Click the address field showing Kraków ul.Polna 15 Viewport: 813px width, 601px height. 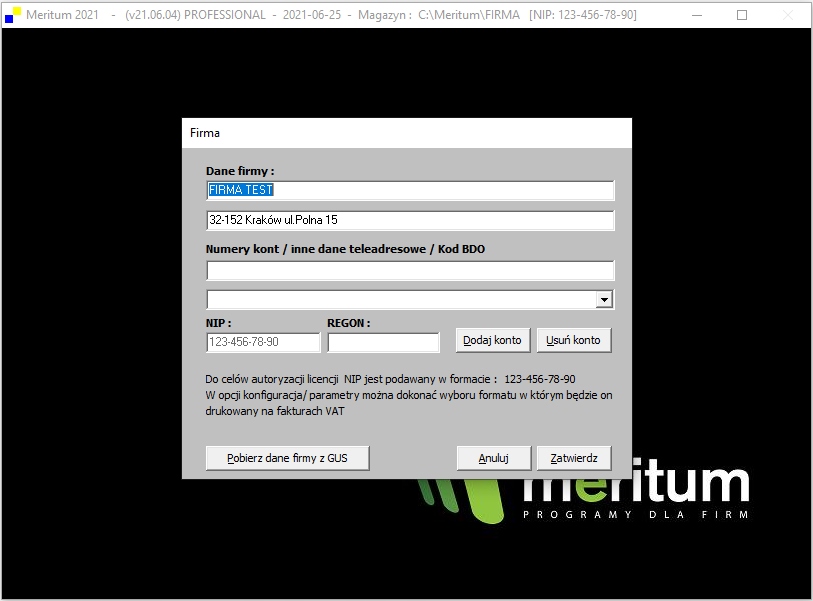[410, 220]
